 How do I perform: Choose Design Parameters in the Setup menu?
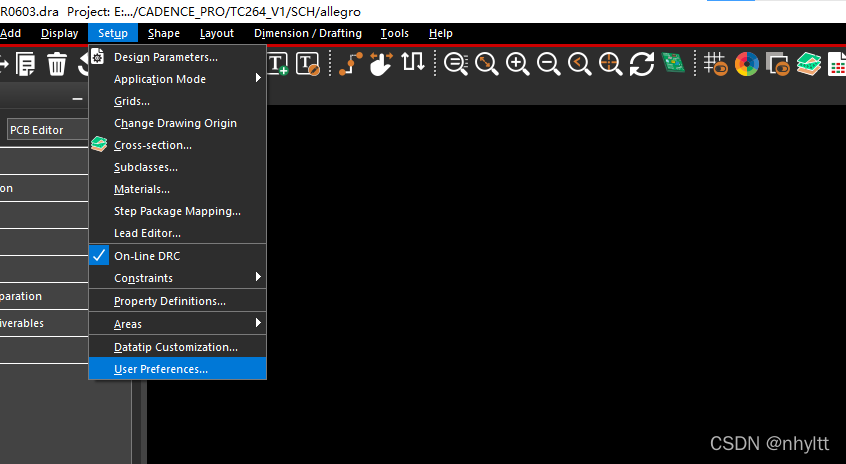(x=165, y=57)
